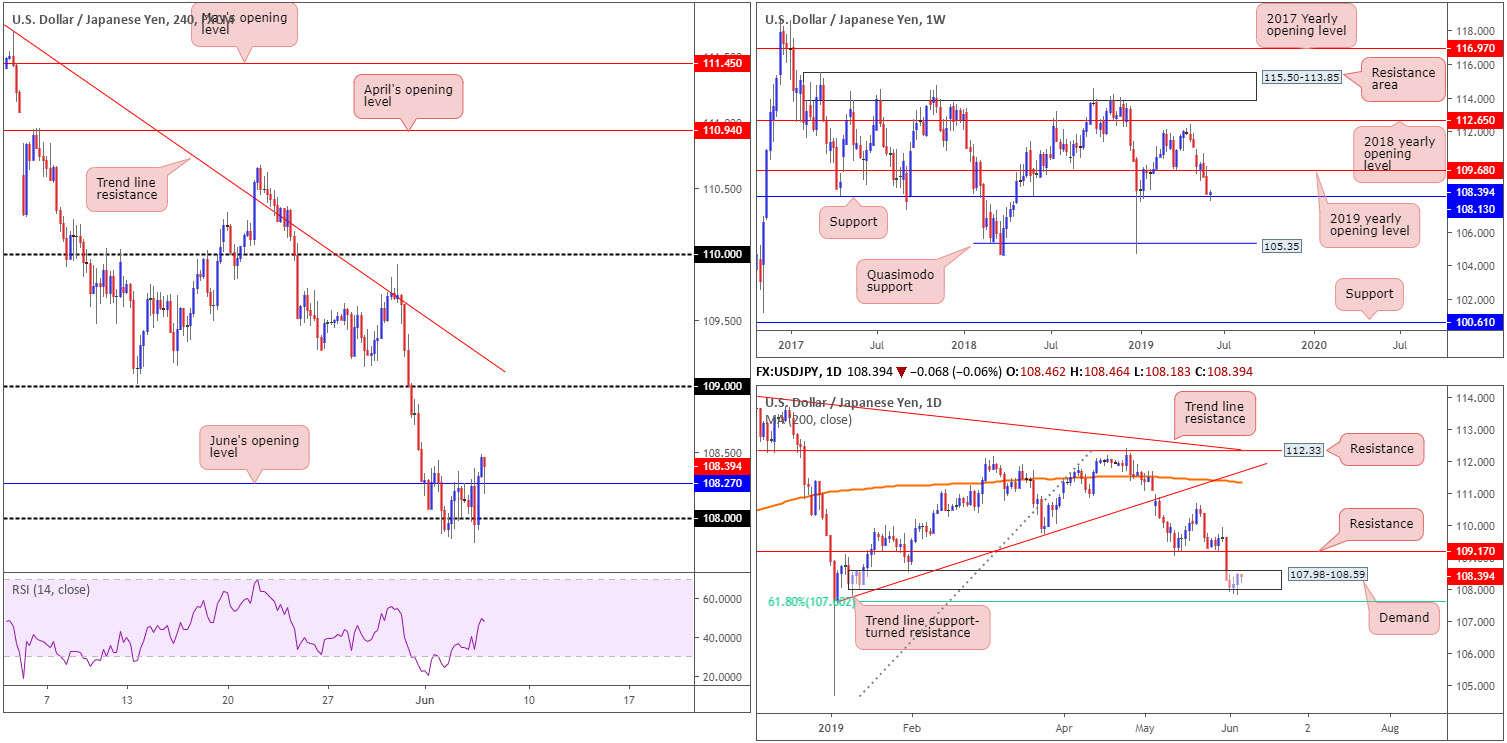Click the blue 108.130 price label
The height and width of the screenshot is (743, 1507).
(x=1477, y=208)
